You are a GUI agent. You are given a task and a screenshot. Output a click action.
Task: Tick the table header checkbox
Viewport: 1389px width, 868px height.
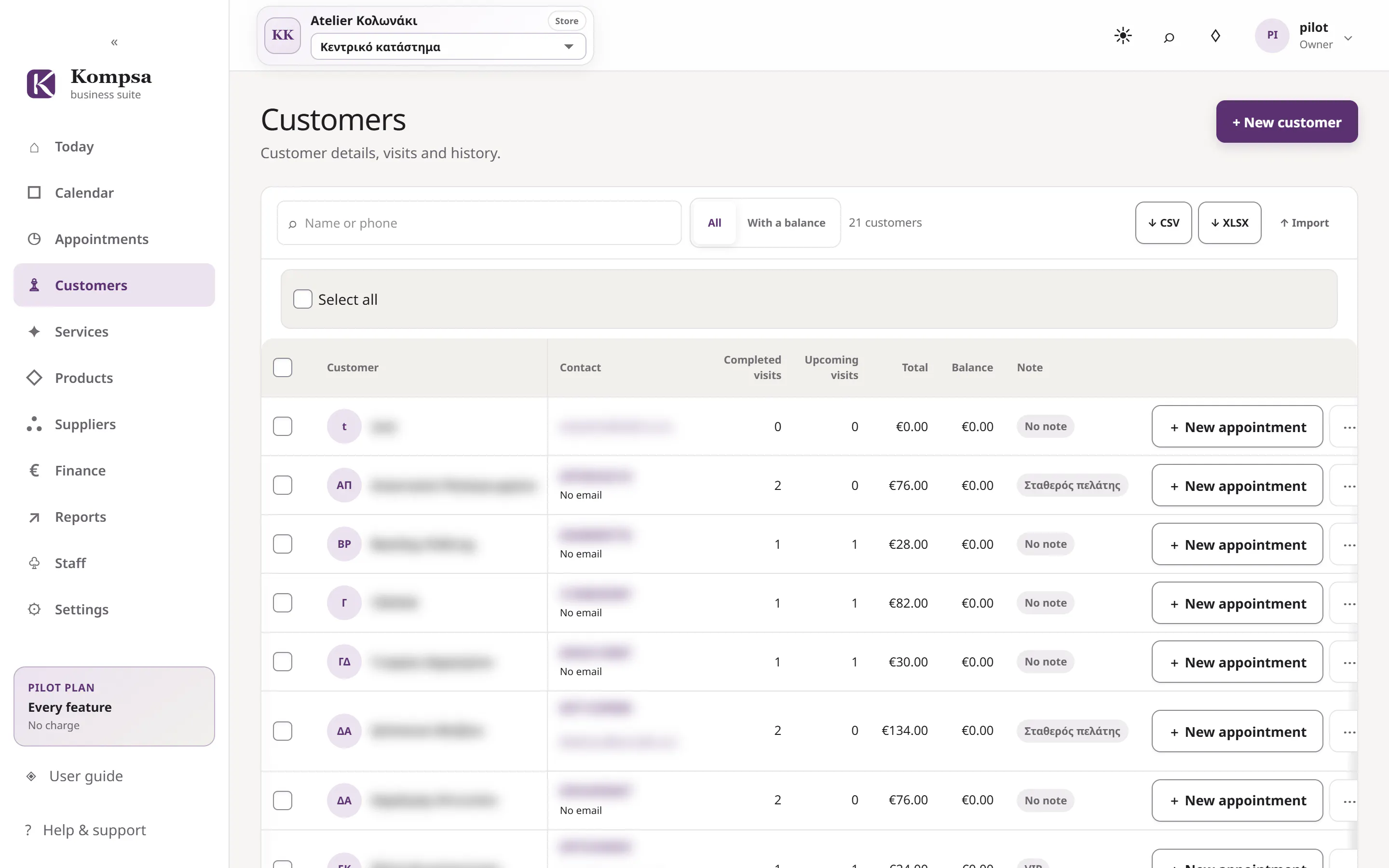(x=283, y=367)
